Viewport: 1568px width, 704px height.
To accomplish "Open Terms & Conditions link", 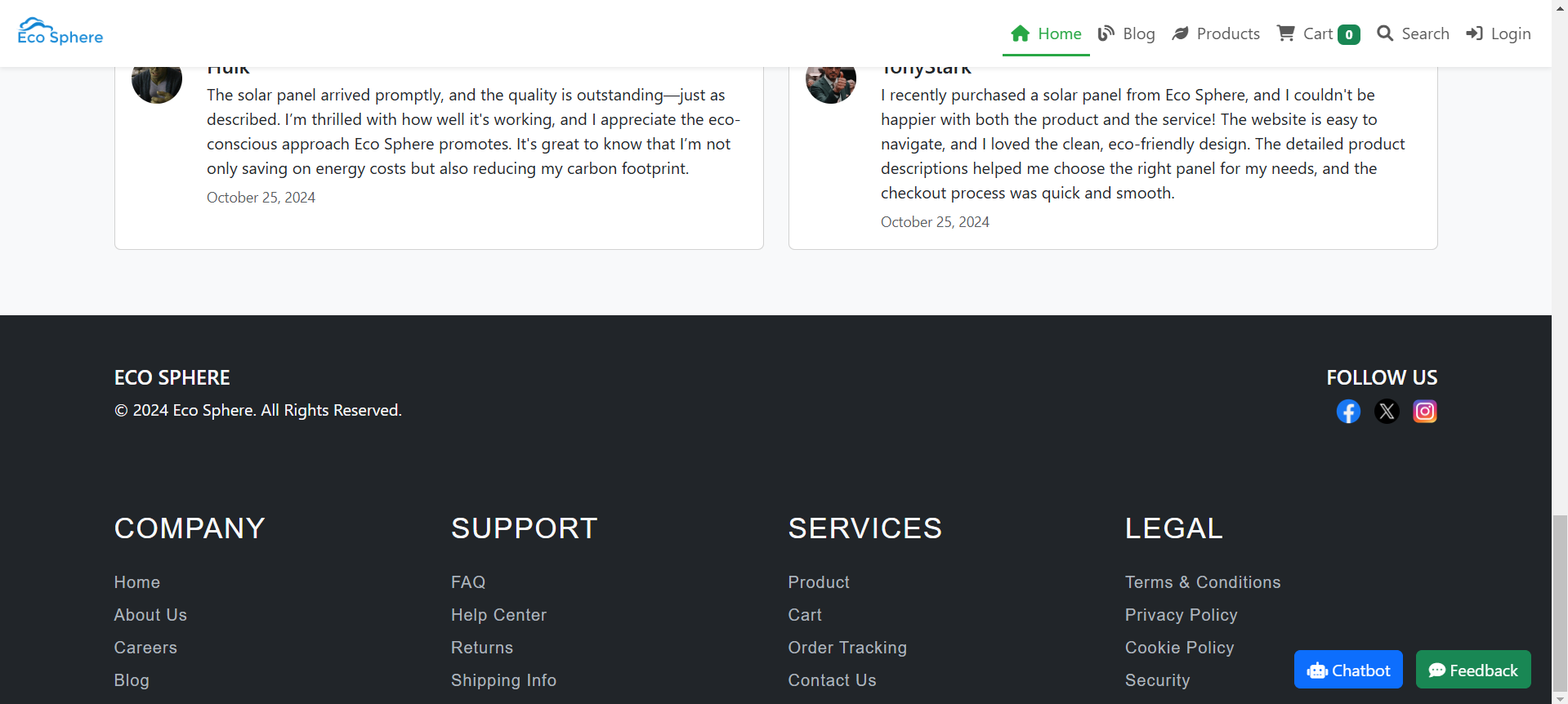I will (1203, 582).
